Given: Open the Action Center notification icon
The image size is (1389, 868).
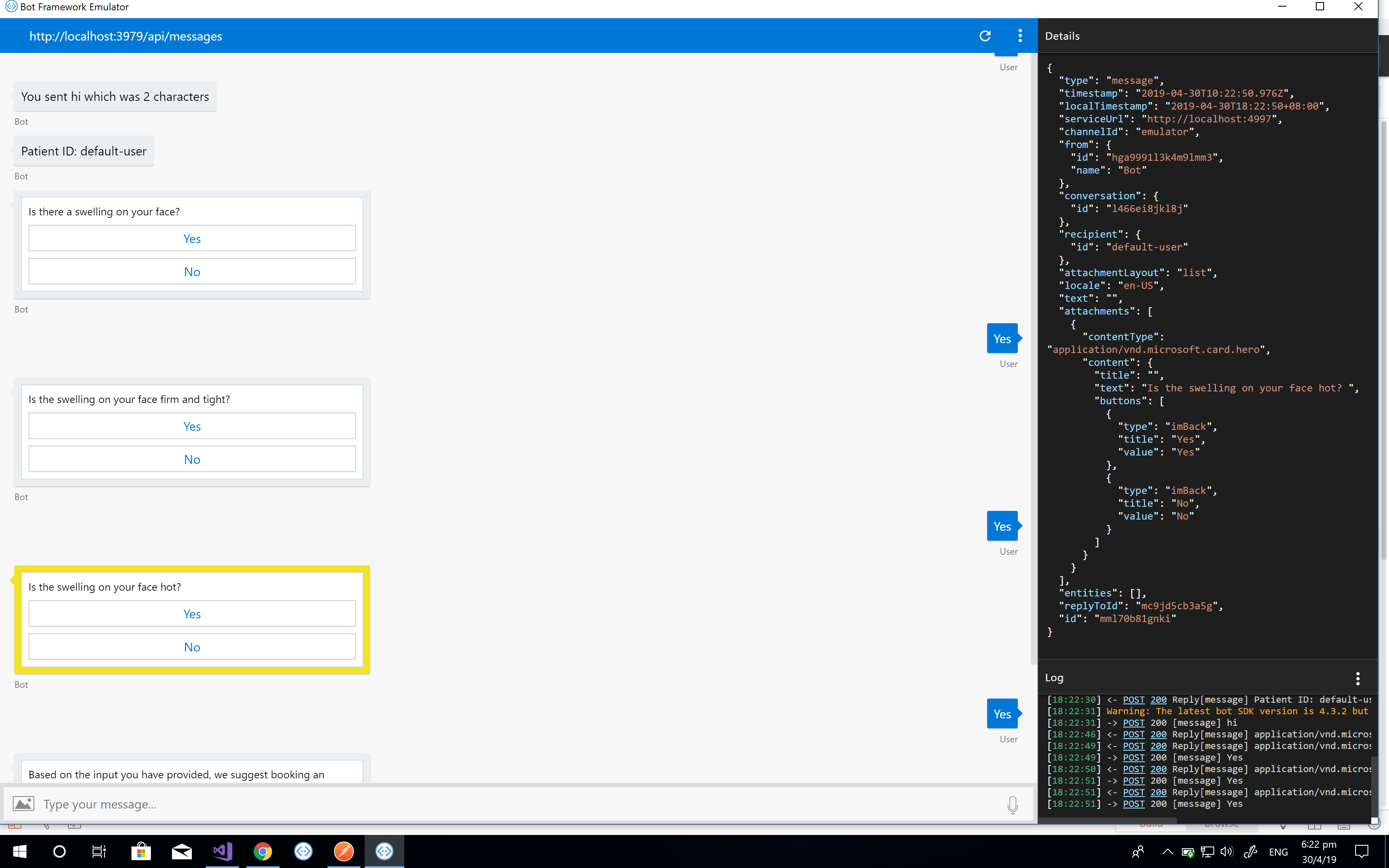Looking at the screenshot, I should click(x=1363, y=851).
